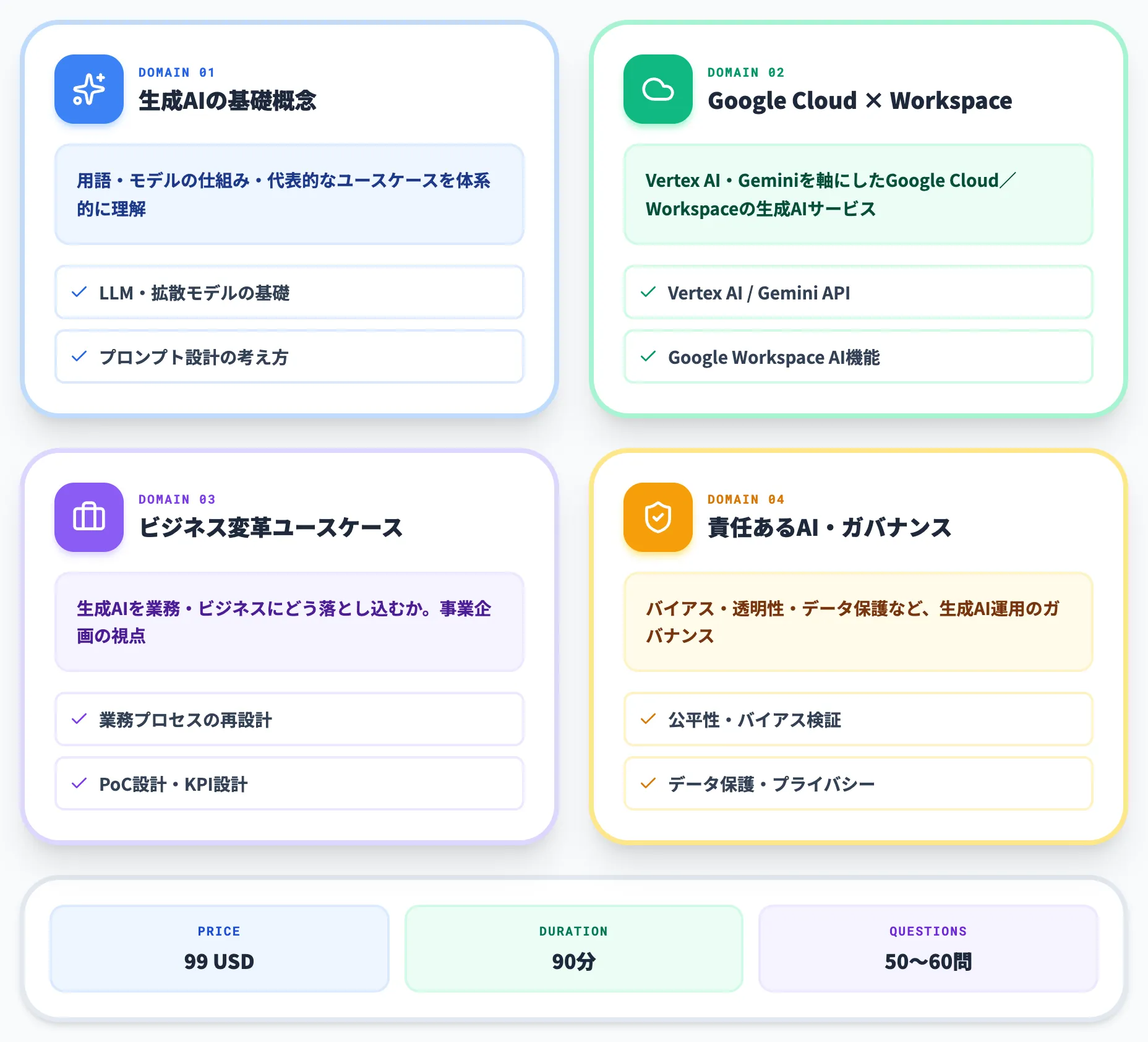Viewport: 1148px width, 1042px height.
Task: Click the text Vertex AI / Gemini API
Action: click(759, 293)
